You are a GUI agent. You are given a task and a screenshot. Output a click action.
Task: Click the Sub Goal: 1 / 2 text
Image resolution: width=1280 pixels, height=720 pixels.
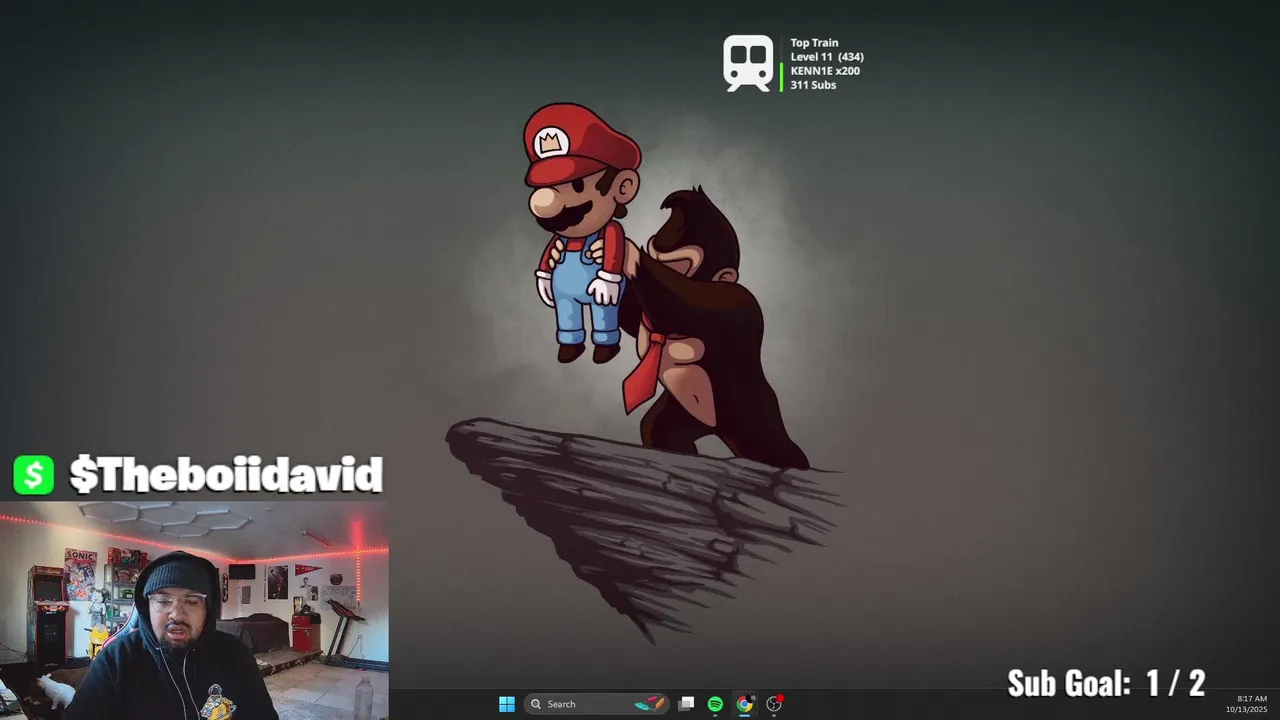1106,683
